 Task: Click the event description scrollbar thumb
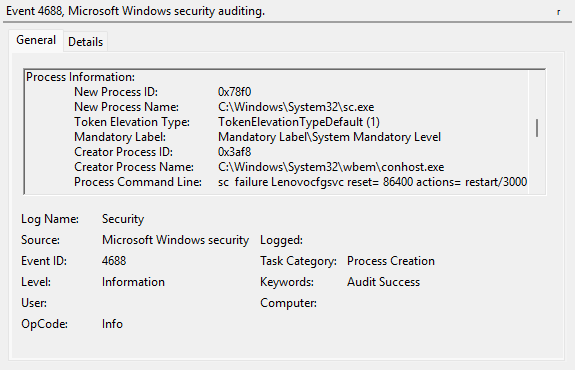click(x=537, y=128)
